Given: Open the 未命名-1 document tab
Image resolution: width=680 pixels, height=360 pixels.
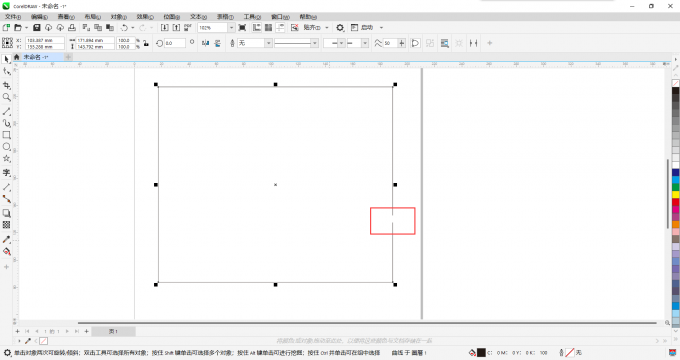Looking at the screenshot, I should point(36,57).
